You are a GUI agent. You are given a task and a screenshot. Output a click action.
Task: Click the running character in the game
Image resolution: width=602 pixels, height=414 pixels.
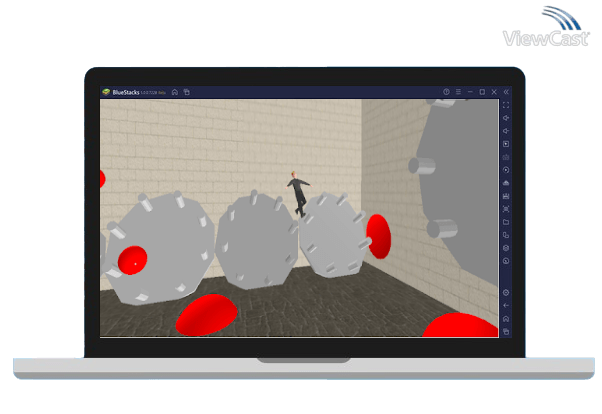[299, 194]
